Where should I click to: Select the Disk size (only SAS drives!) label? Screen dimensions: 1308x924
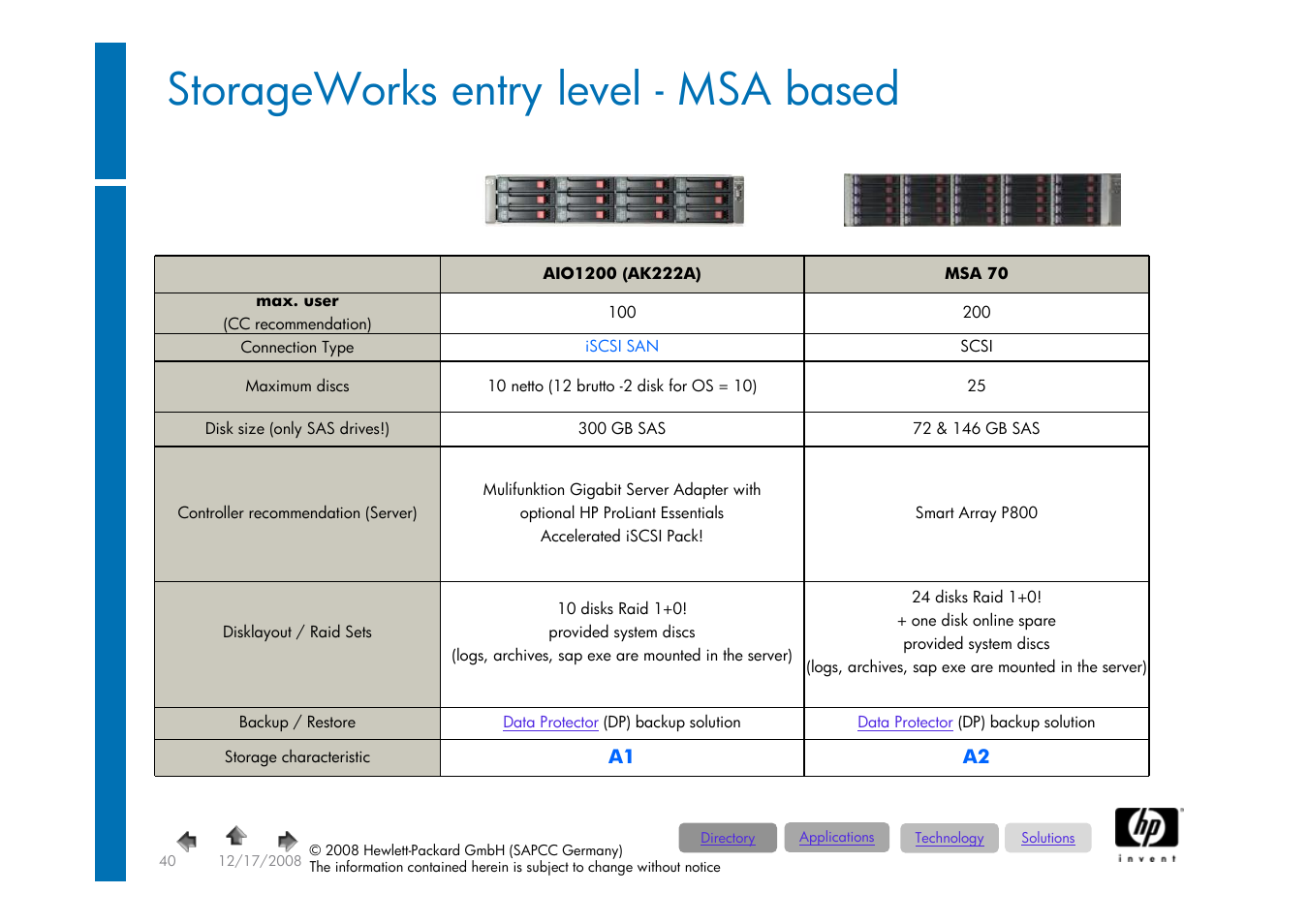[x=297, y=428]
